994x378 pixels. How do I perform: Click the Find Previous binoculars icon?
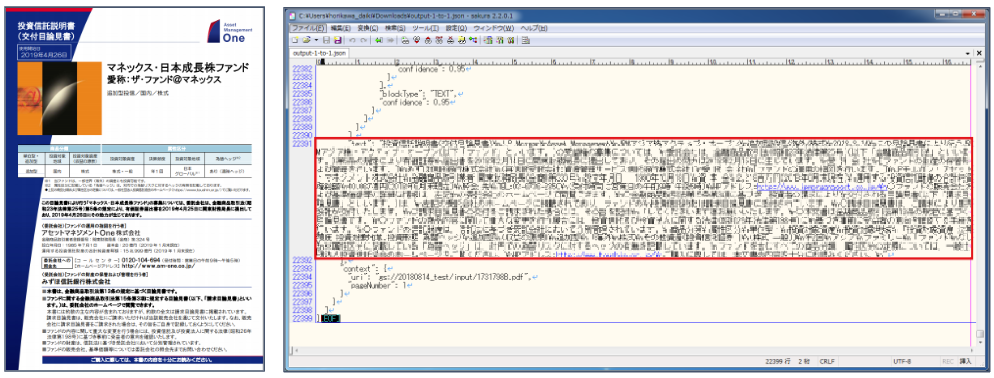click(x=428, y=40)
